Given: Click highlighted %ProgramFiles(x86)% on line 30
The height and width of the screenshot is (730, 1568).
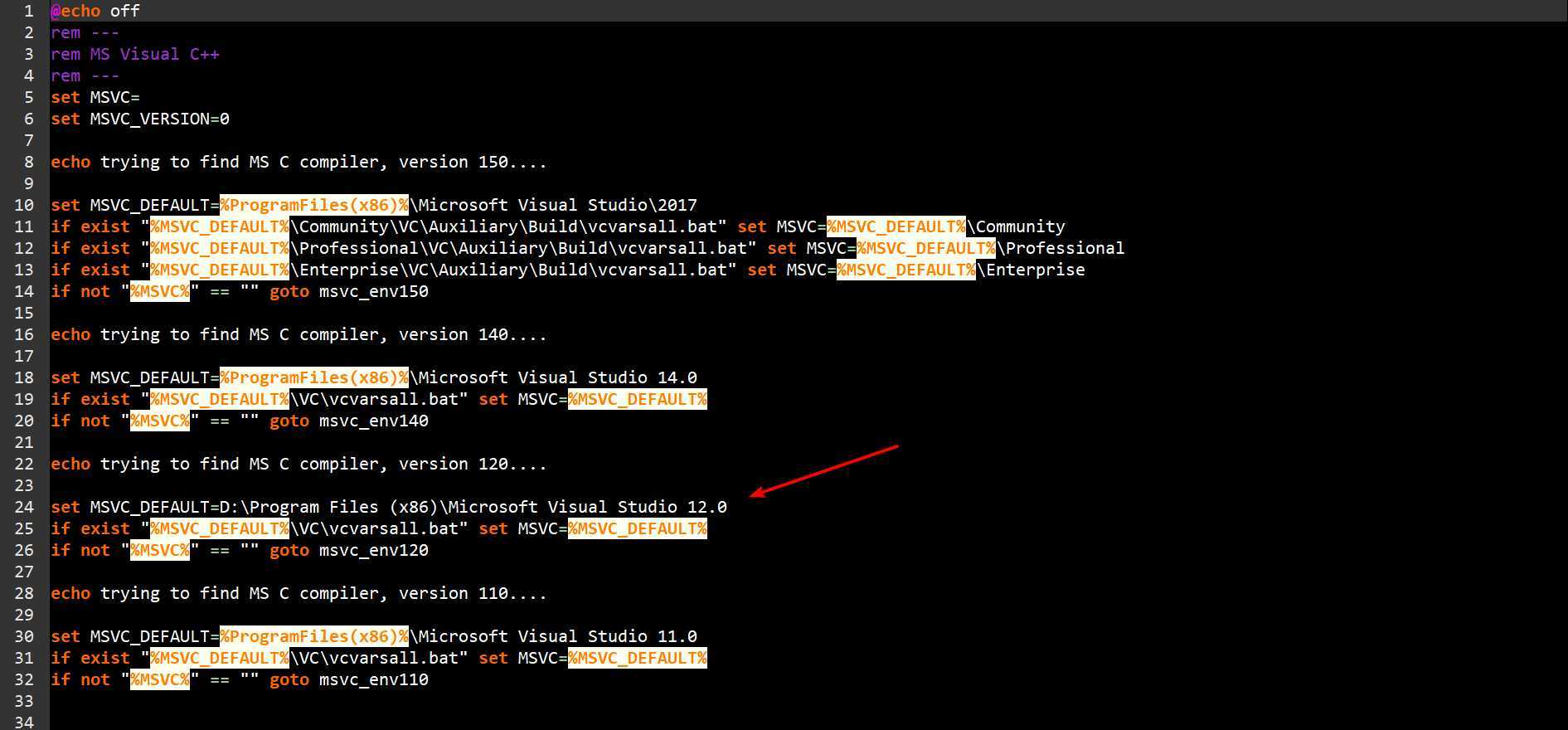Looking at the screenshot, I should [314, 636].
